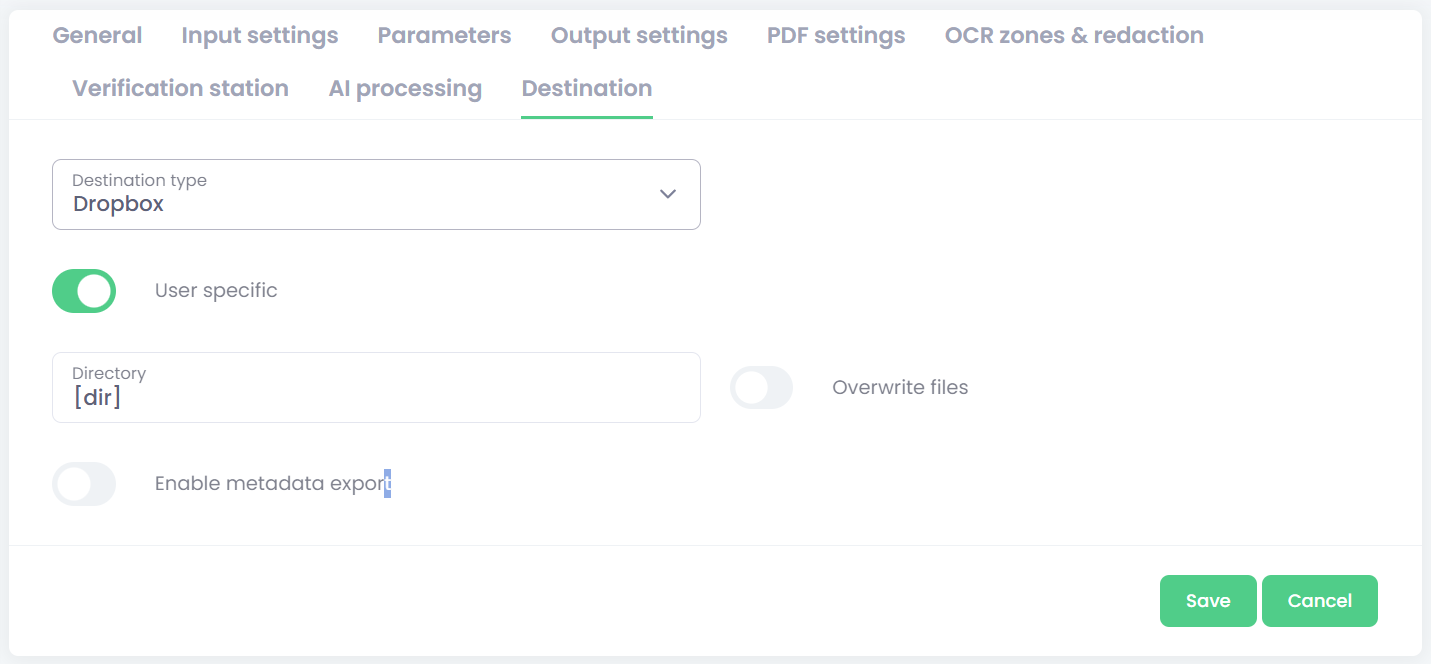Viewport: 1431px width, 664px height.
Task: Open the Destination type dropdown showing Dropbox
Action: click(x=376, y=194)
